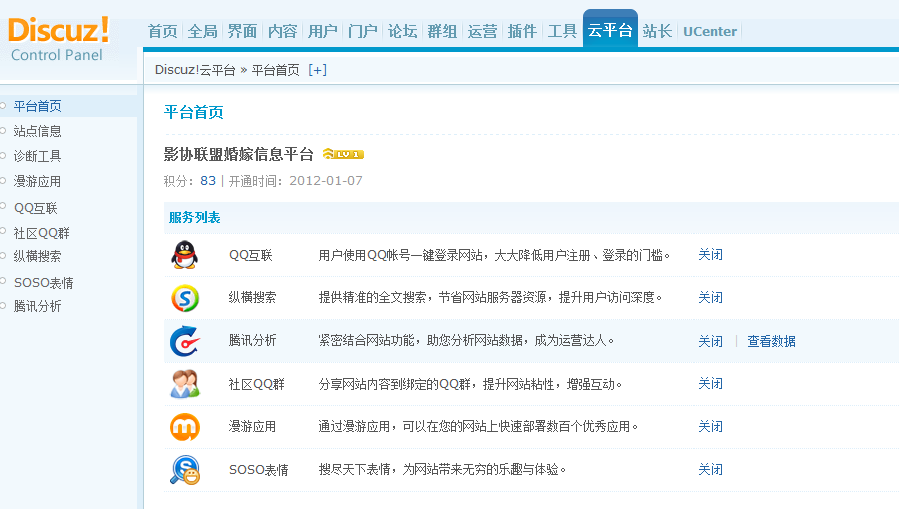The width and height of the screenshot is (899, 509).
Task: Select the active 云平台 tab
Action: coord(610,30)
